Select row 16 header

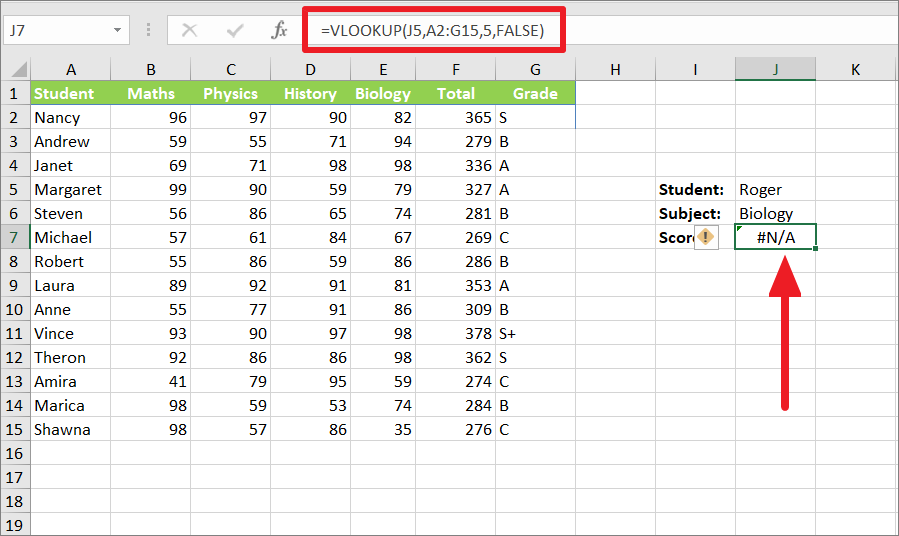click(x=14, y=453)
